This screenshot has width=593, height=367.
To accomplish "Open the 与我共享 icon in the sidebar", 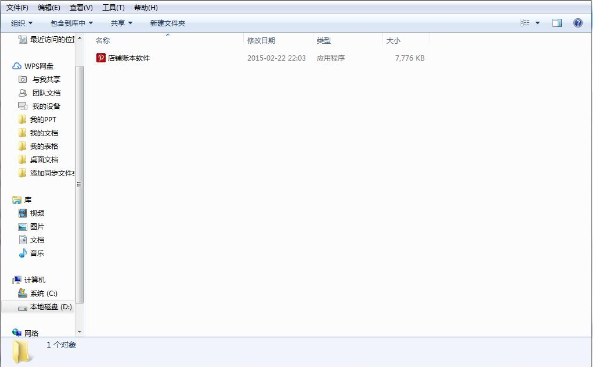I will coord(23,79).
